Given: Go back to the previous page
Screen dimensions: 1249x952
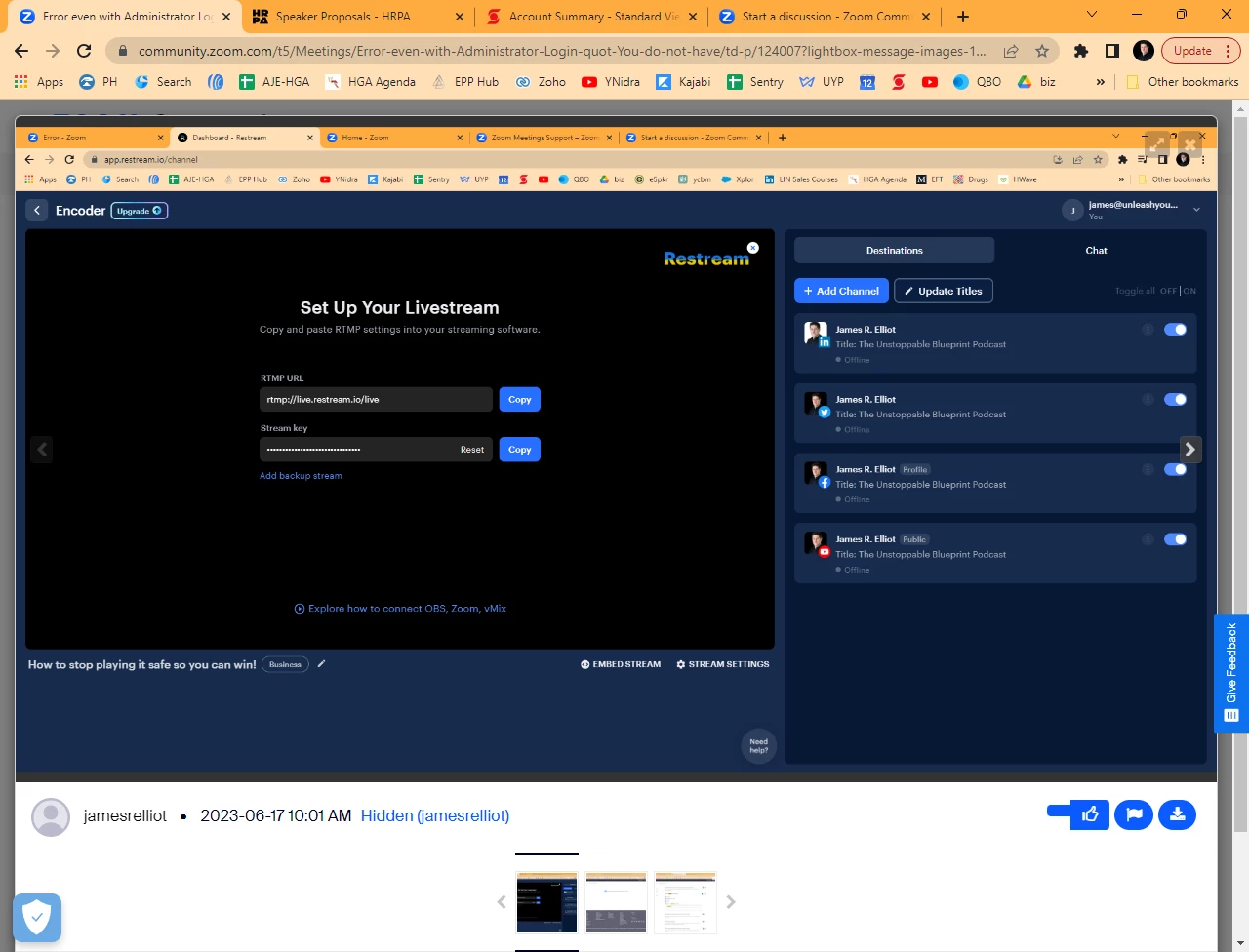Looking at the screenshot, I should [21, 51].
